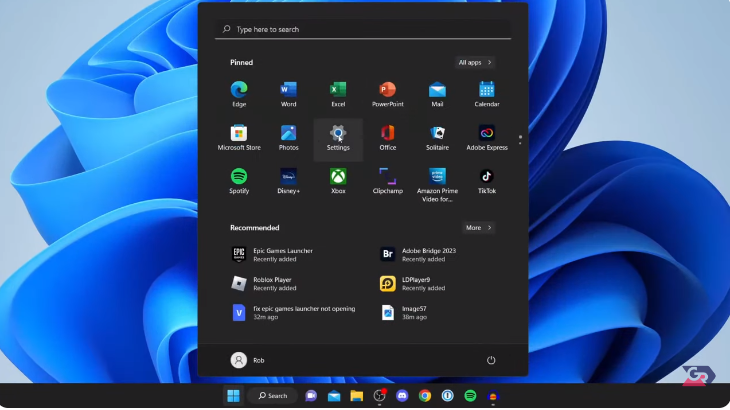Viewport: 730px width, 410px height.
Task: Open the Photos app
Action: point(288,138)
